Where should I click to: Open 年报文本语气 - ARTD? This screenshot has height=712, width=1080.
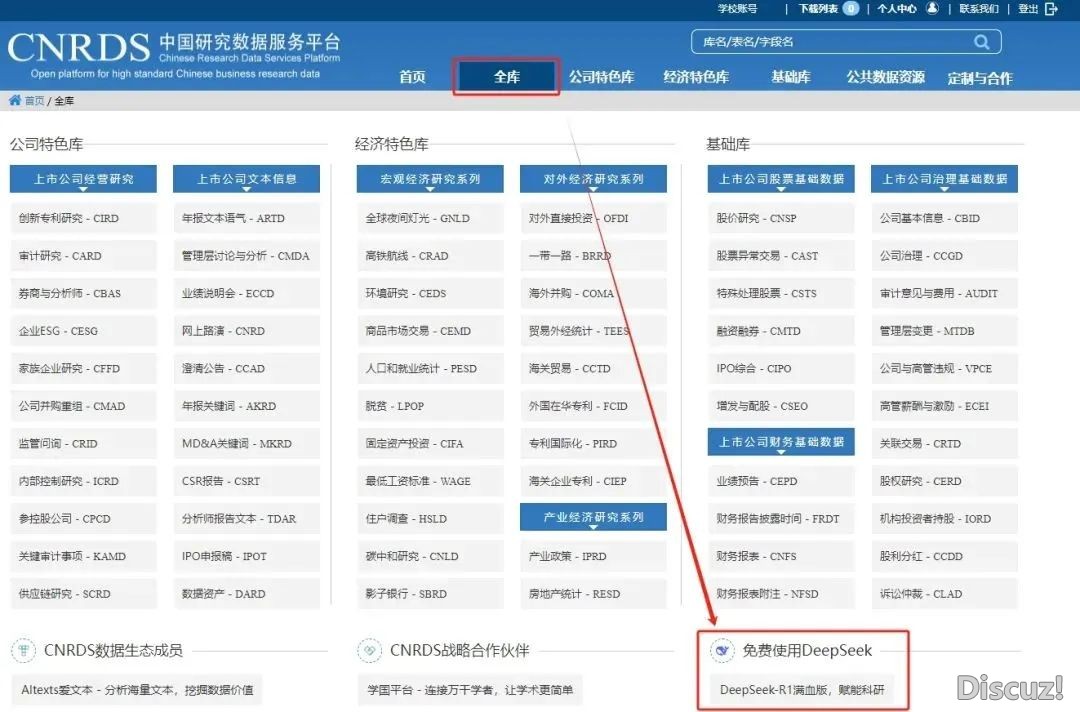pyautogui.click(x=247, y=218)
